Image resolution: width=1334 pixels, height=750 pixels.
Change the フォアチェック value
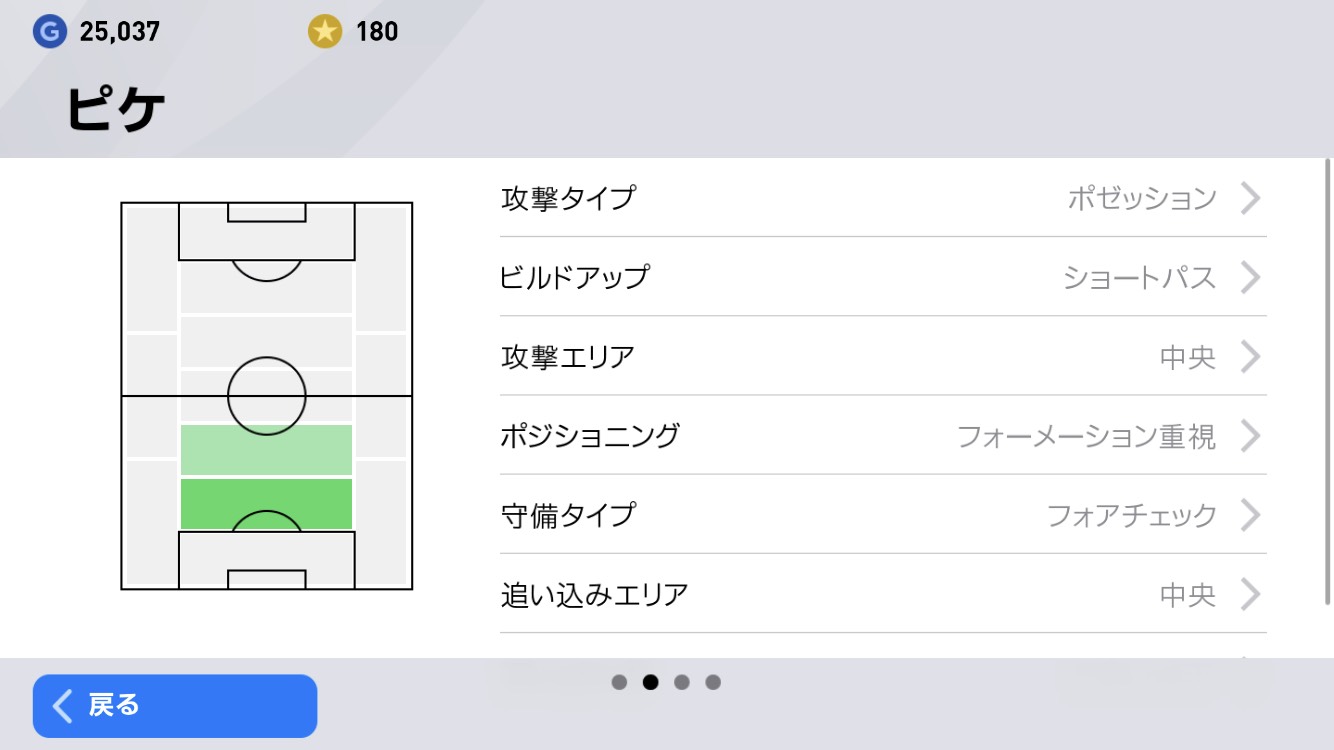[x=1132, y=515]
